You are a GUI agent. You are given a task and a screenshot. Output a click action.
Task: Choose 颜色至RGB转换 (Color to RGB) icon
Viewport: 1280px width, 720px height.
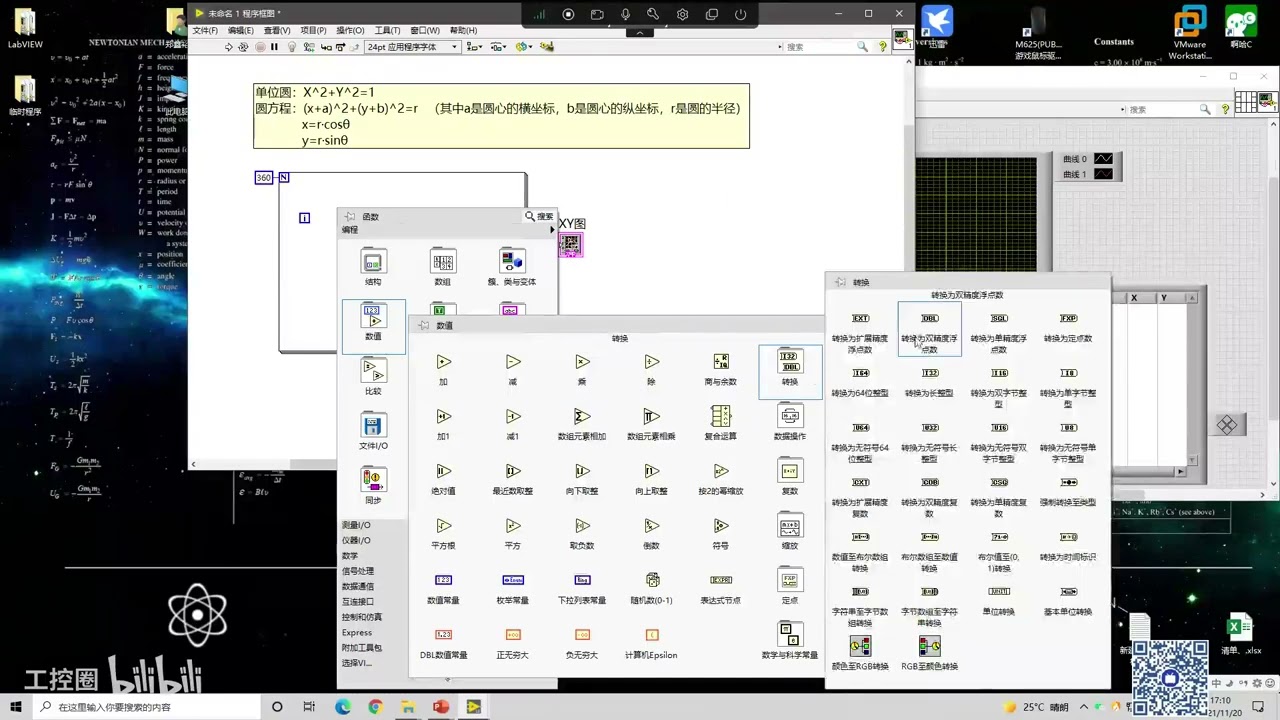coord(860,646)
